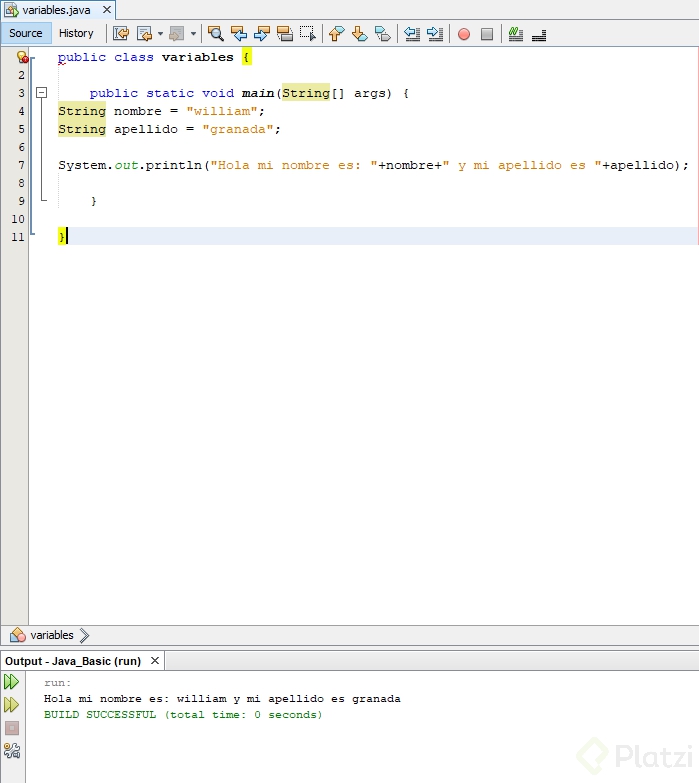This screenshot has width=699, height=783.
Task: Close the variables.java editor tab
Action: pyautogui.click(x=107, y=10)
